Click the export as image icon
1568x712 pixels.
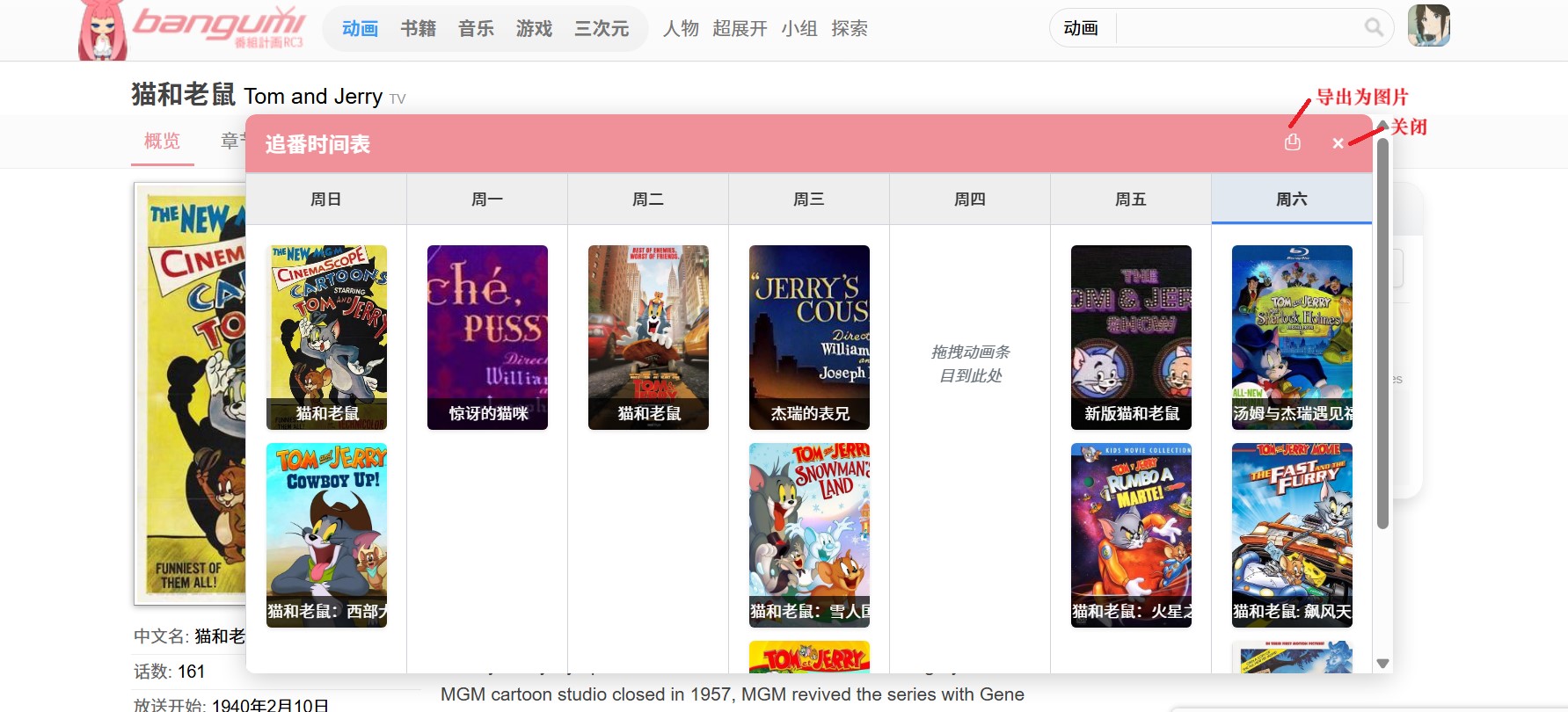pos(1292,142)
